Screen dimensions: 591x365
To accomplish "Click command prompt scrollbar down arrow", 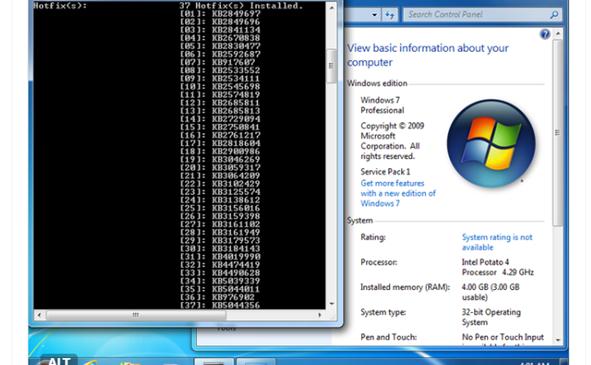I will tap(331, 304).
